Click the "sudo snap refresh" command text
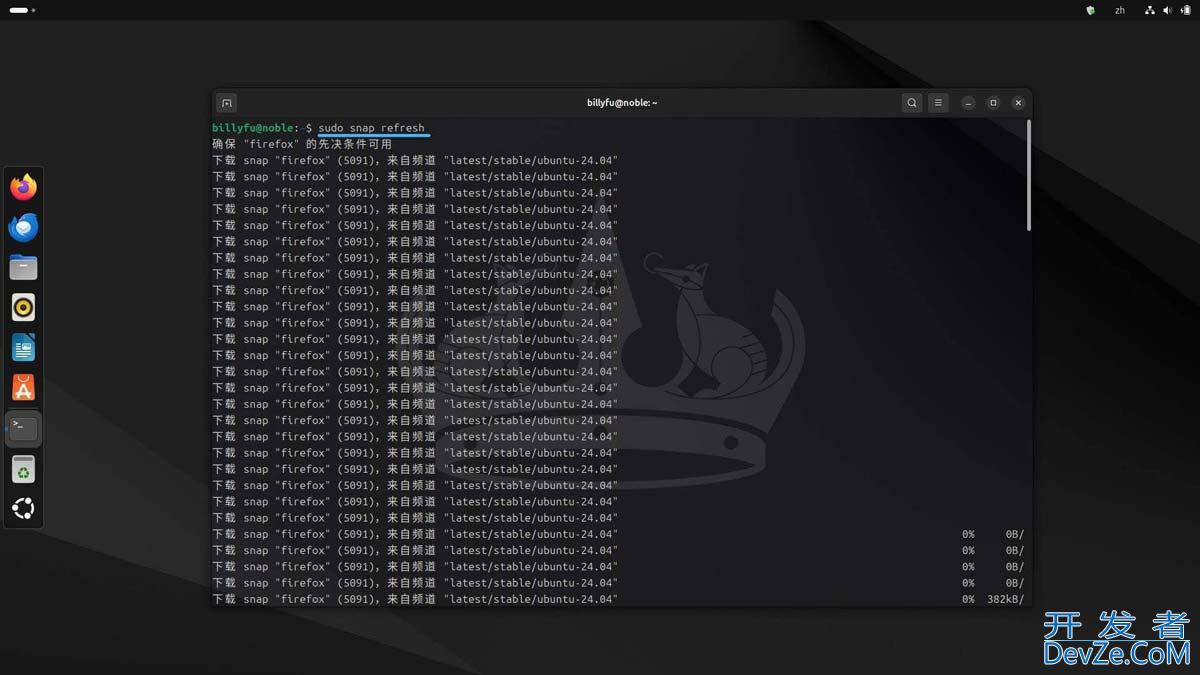The image size is (1200, 675). pyautogui.click(x=371, y=128)
